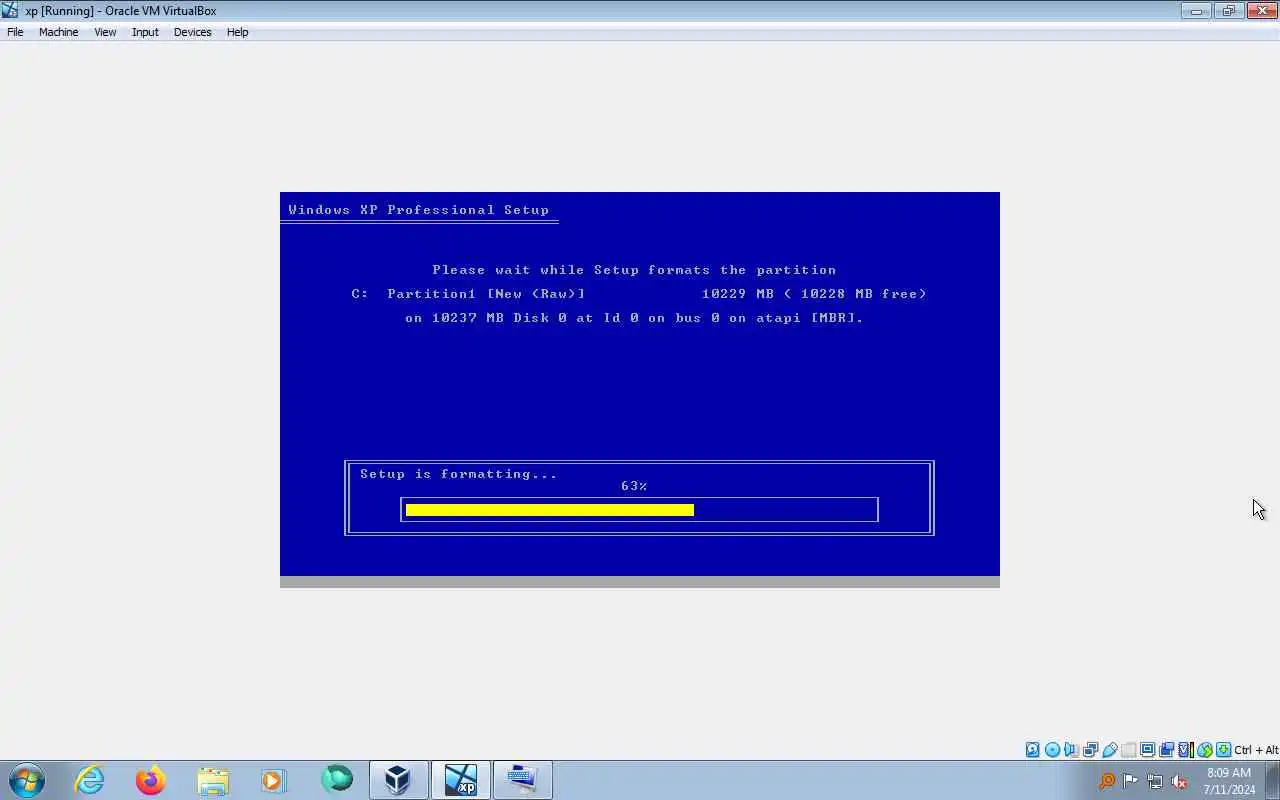The image size is (1280, 800).
Task: Click the recording status icon
Action: (1166, 750)
